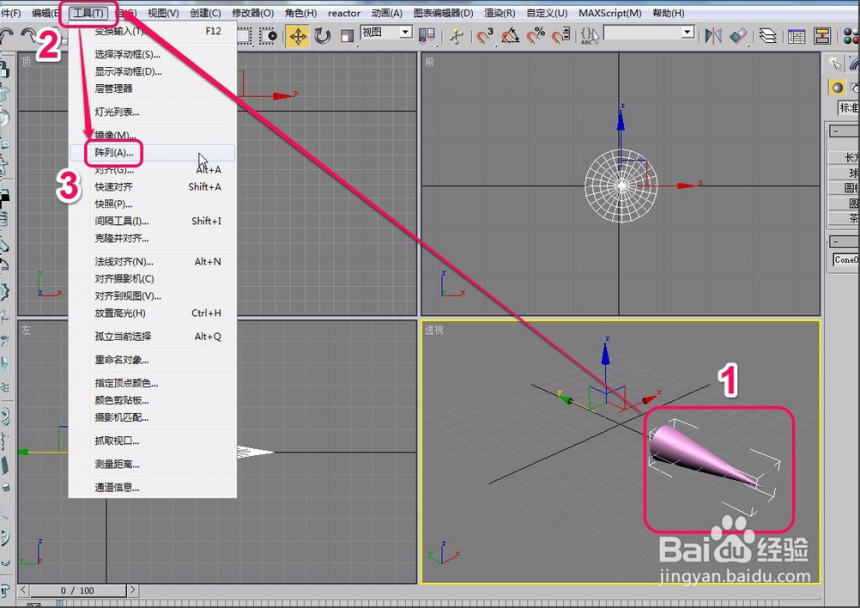This screenshot has width=860, height=608.
Task: Open the 角色(H) menu
Action: click(301, 13)
